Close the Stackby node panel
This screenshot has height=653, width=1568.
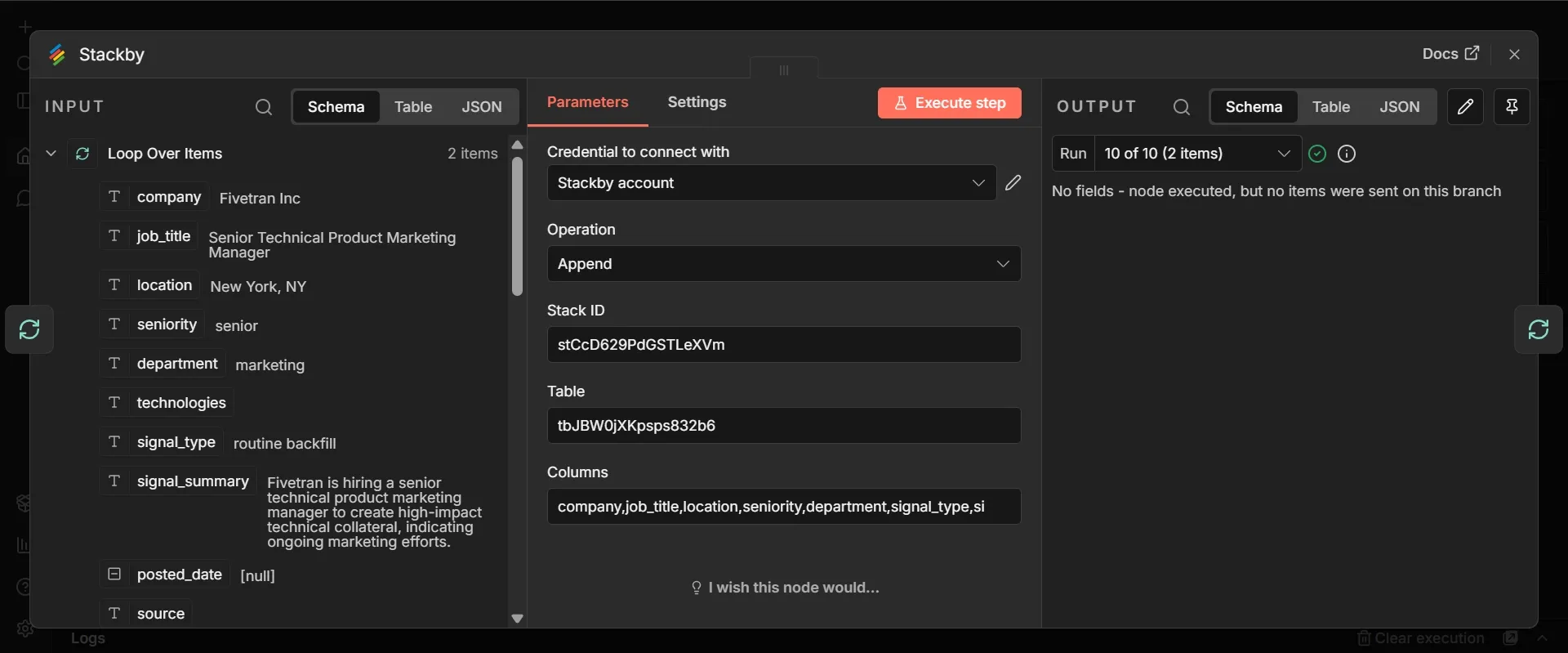pyautogui.click(x=1514, y=54)
